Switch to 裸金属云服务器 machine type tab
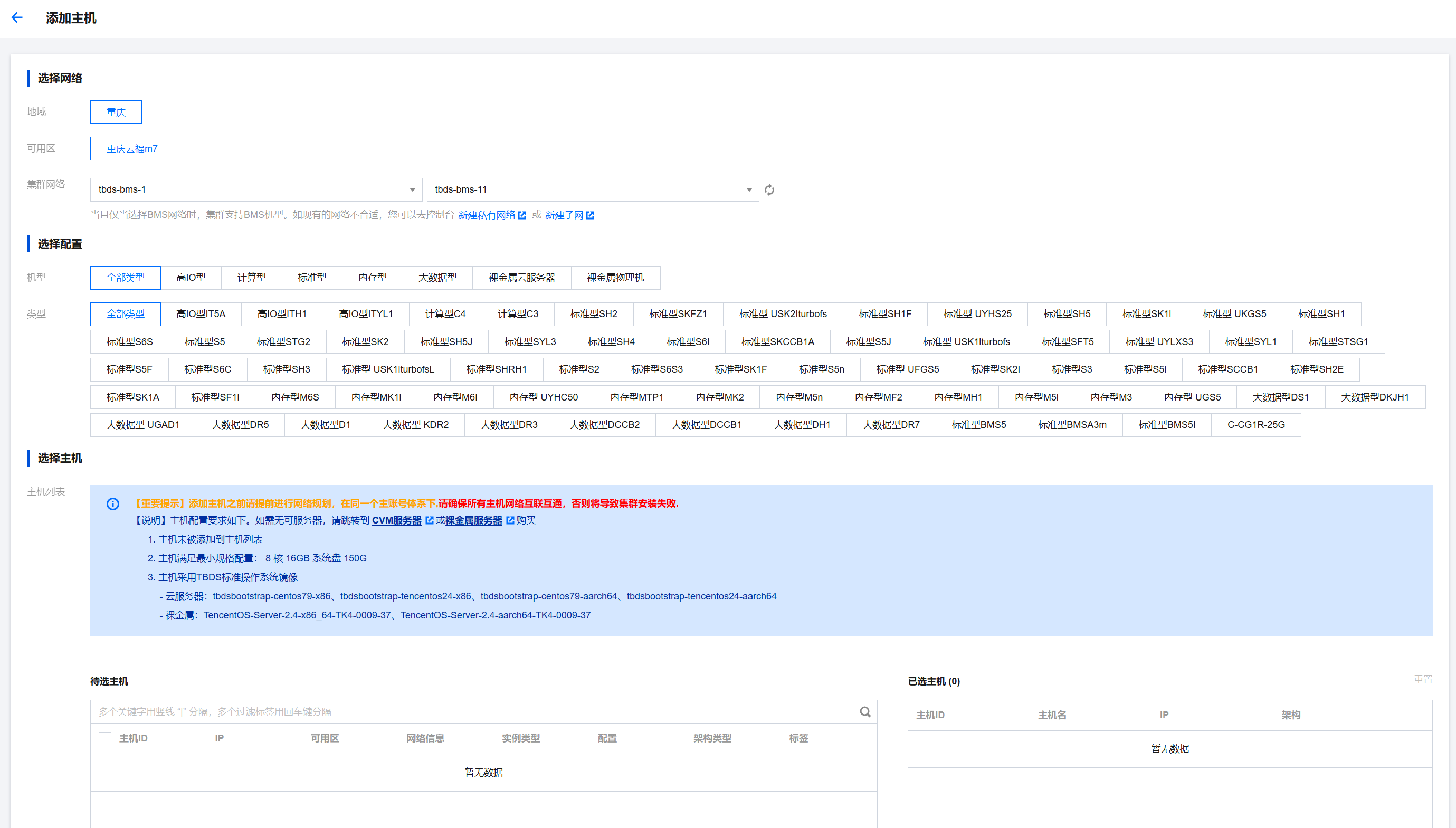 pyautogui.click(x=521, y=278)
